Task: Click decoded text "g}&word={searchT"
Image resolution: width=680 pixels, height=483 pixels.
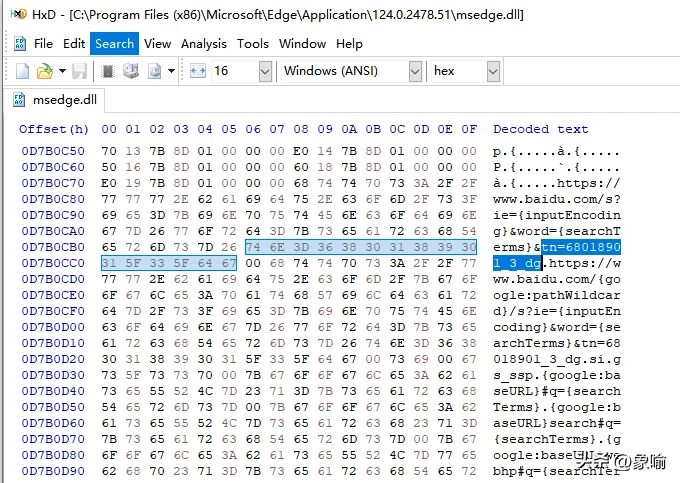Action: click(557, 232)
